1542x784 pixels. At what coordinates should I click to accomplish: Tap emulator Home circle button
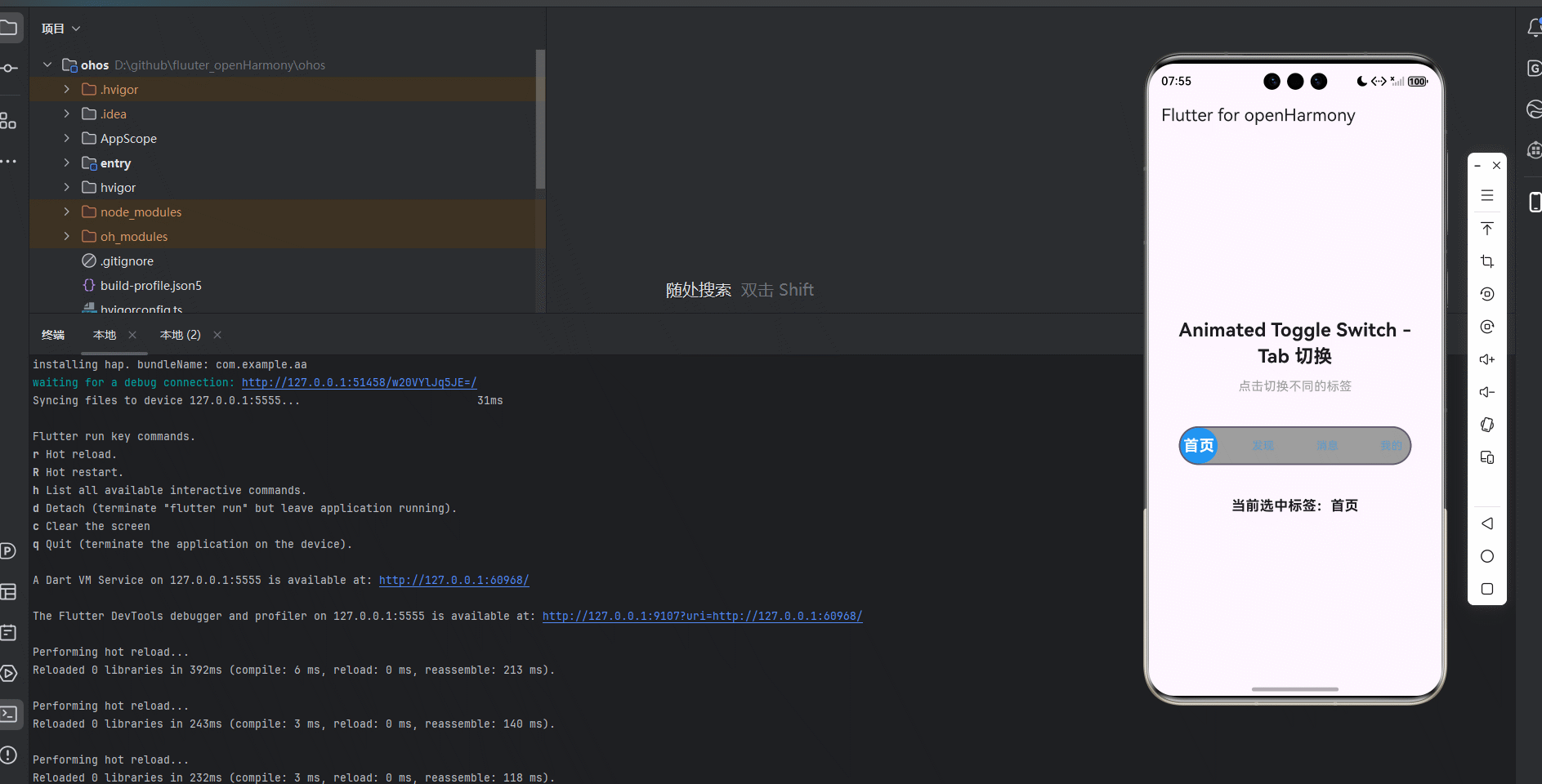click(1487, 556)
